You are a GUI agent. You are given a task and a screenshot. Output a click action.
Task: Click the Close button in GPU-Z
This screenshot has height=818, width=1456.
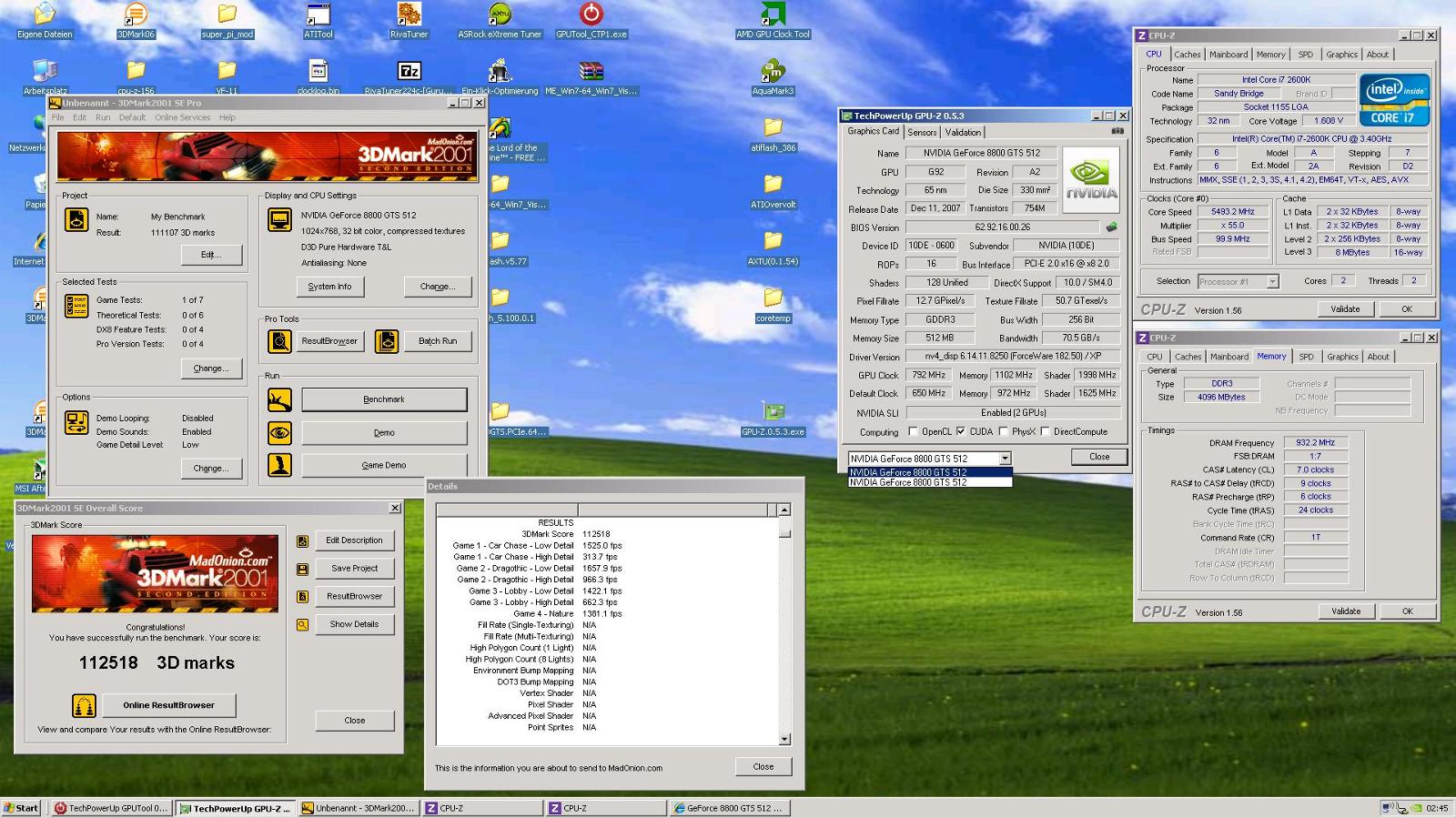[1099, 457]
